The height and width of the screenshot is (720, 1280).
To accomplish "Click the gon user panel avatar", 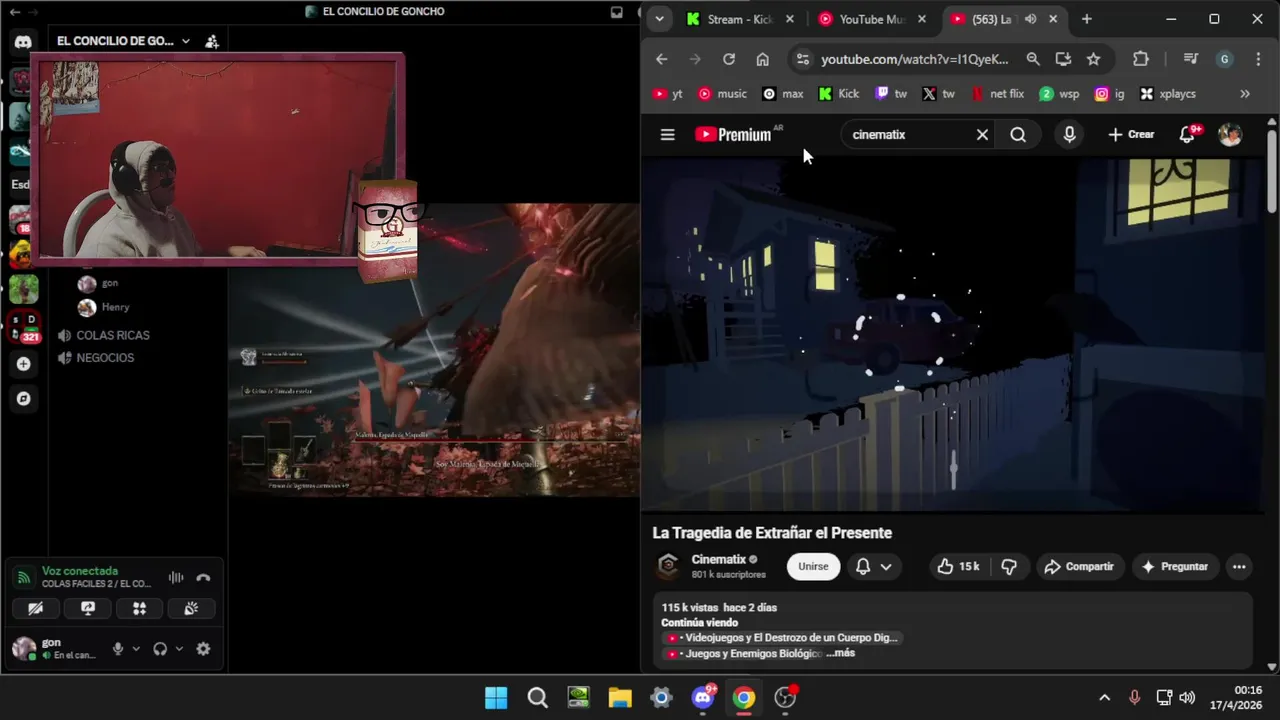I will tap(24, 648).
